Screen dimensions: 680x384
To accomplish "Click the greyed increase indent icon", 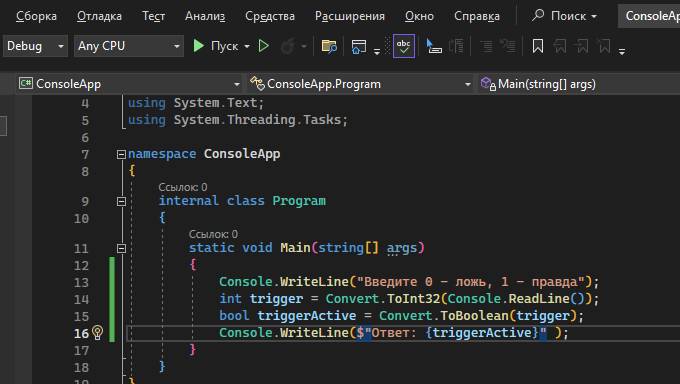I will coord(507,46).
